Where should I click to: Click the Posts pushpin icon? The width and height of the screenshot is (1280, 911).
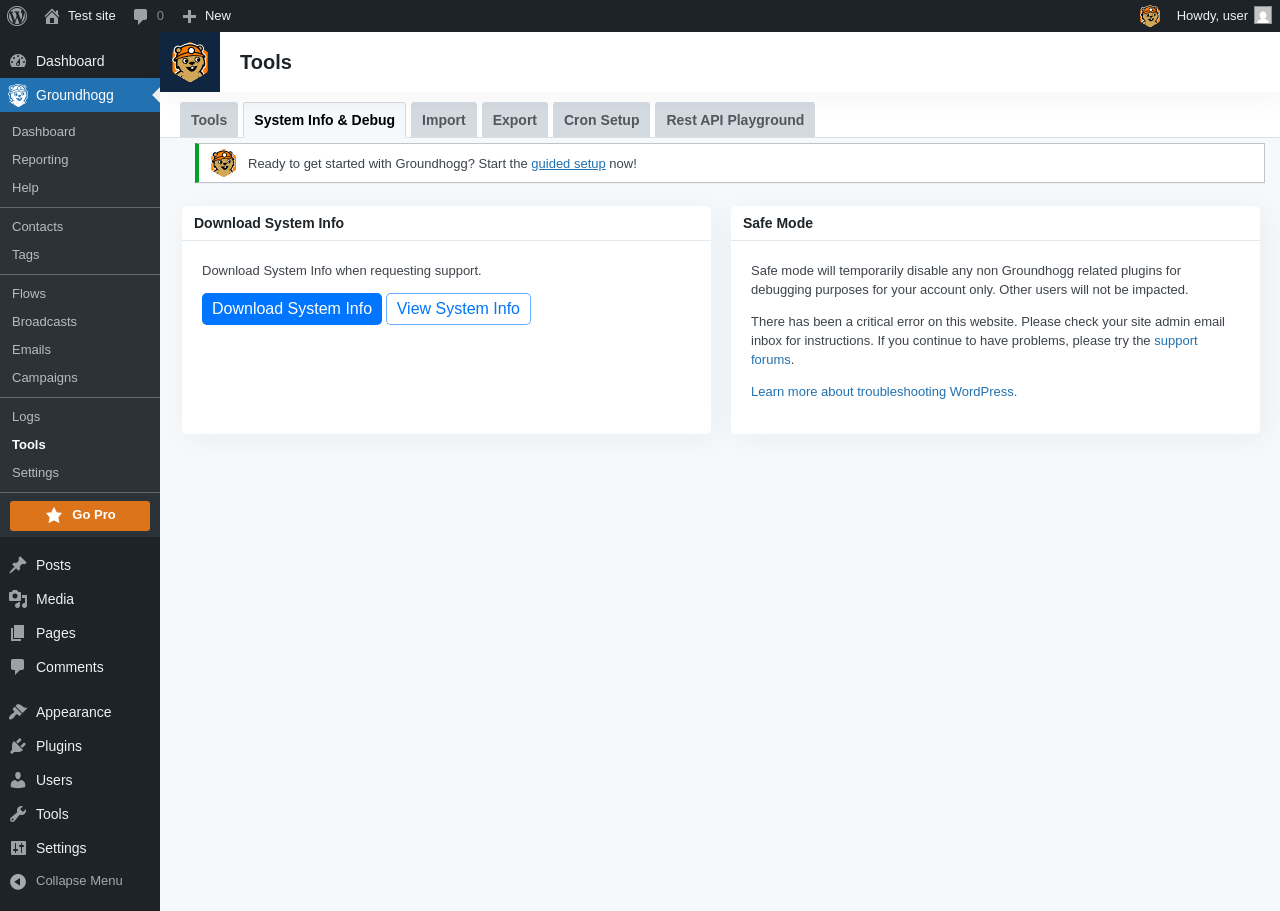pos(18,565)
